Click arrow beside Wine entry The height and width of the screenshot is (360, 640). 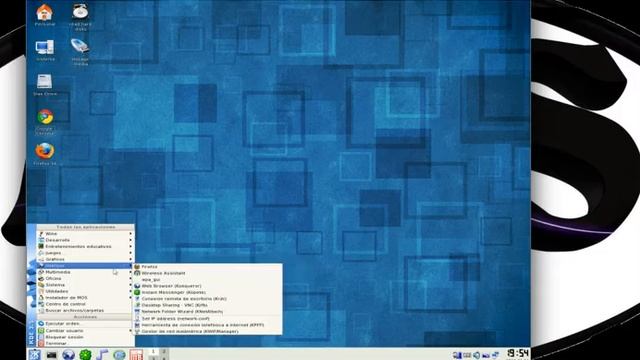(x=131, y=234)
